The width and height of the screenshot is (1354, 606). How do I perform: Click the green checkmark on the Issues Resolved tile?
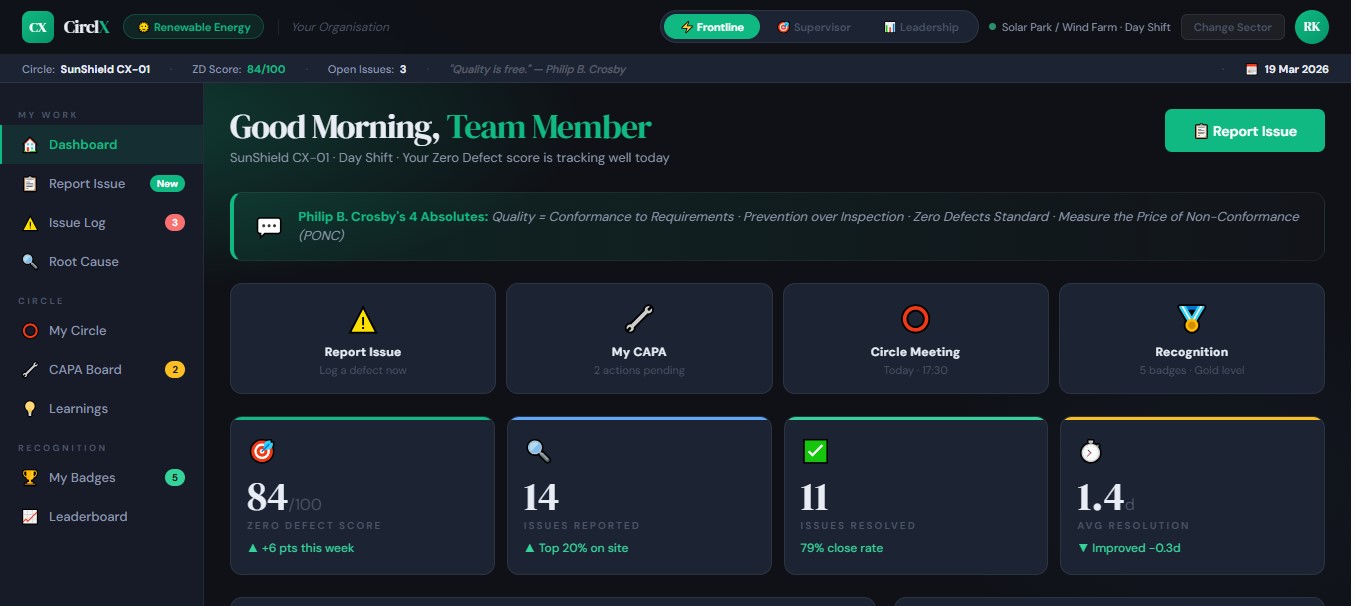coord(815,452)
